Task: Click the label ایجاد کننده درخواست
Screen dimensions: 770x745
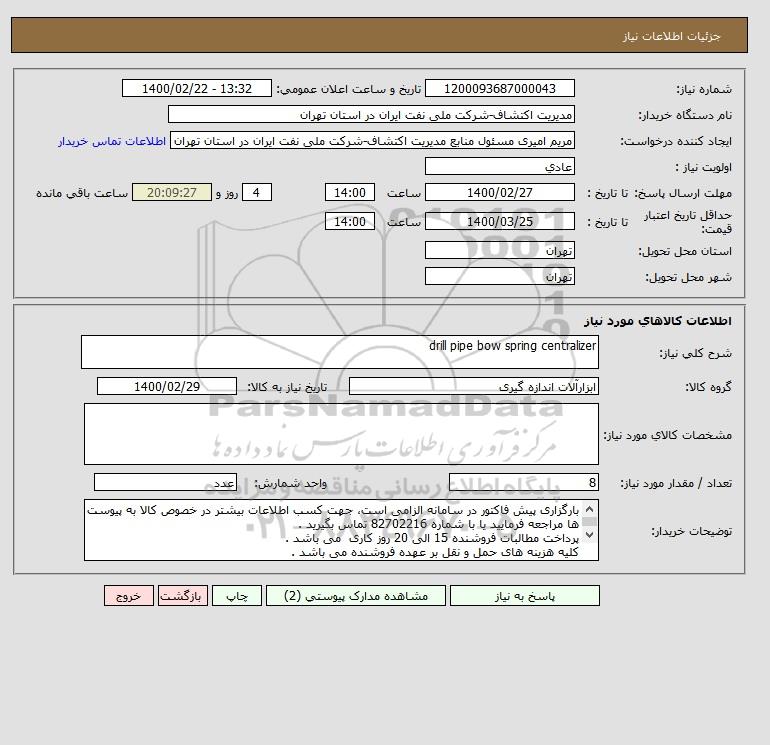Action: click(x=676, y=142)
